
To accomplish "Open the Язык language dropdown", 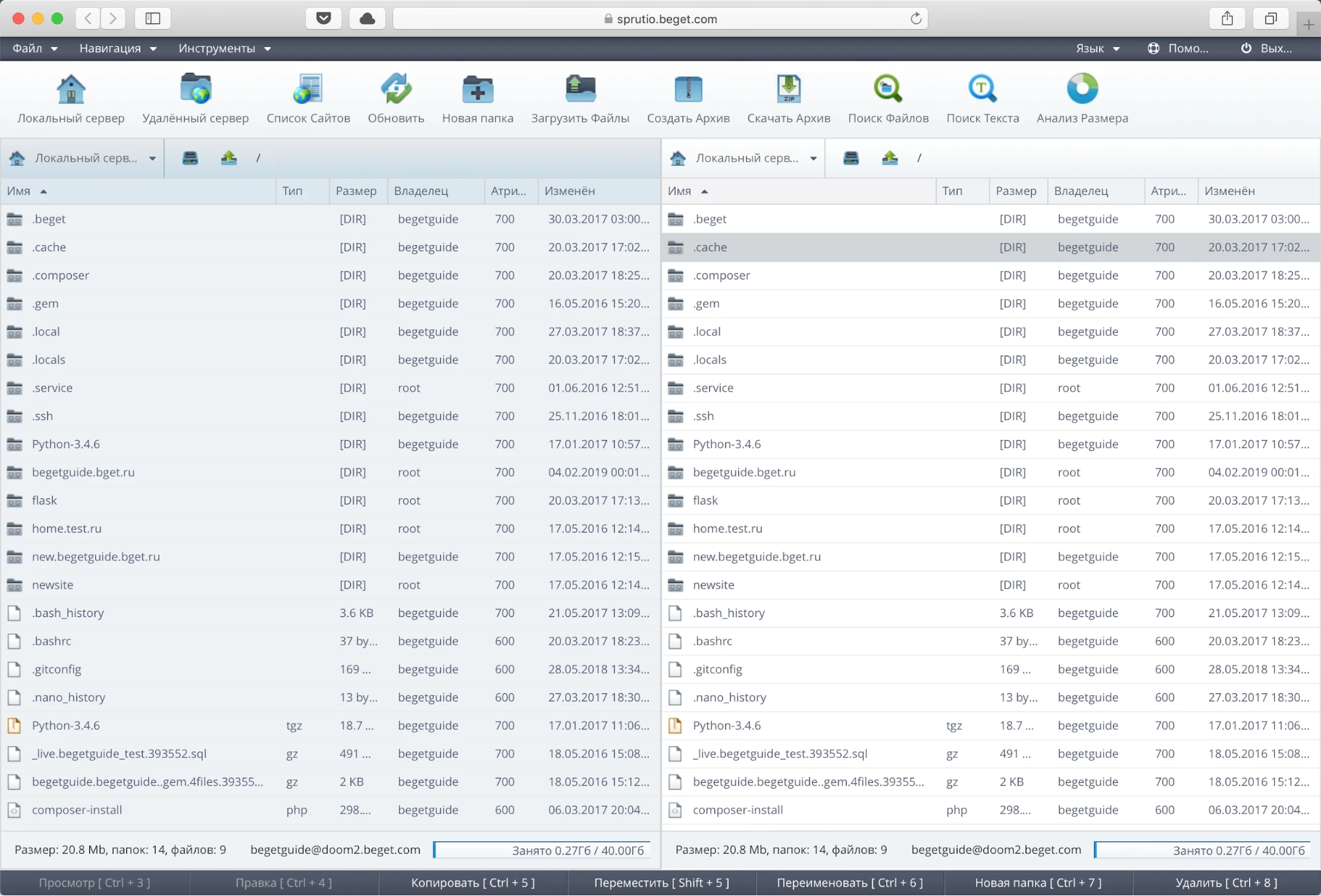I will click(x=1097, y=48).
